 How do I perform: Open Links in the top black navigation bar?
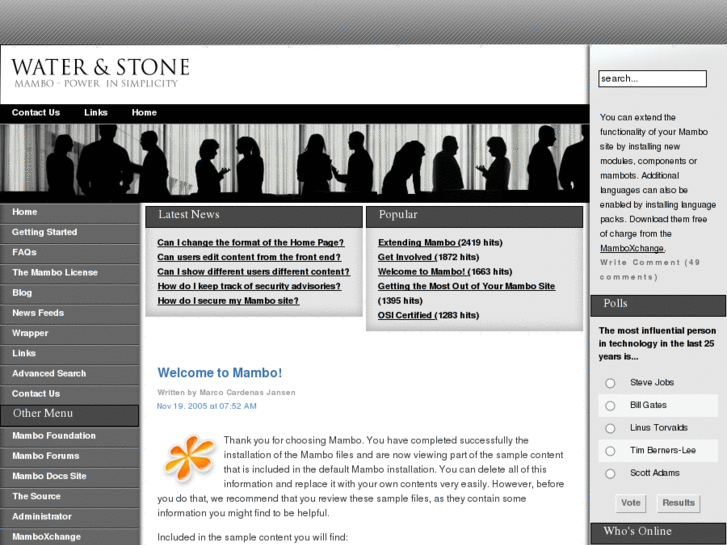96,113
